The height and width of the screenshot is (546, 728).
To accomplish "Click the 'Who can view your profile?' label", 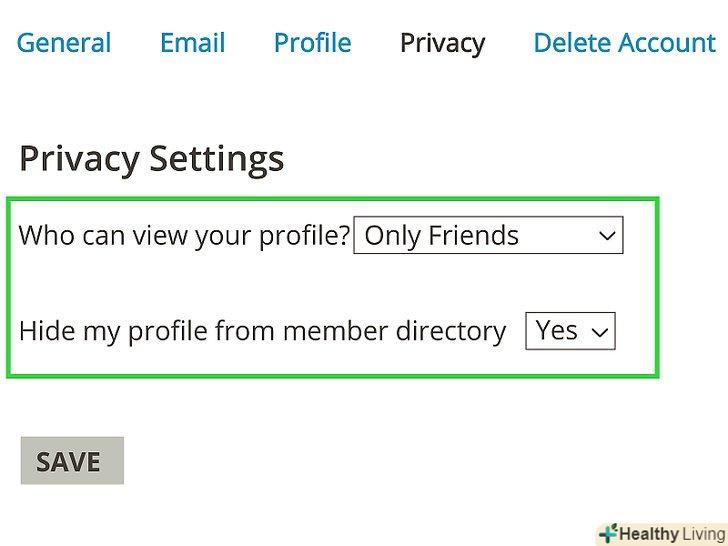I will 184,236.
